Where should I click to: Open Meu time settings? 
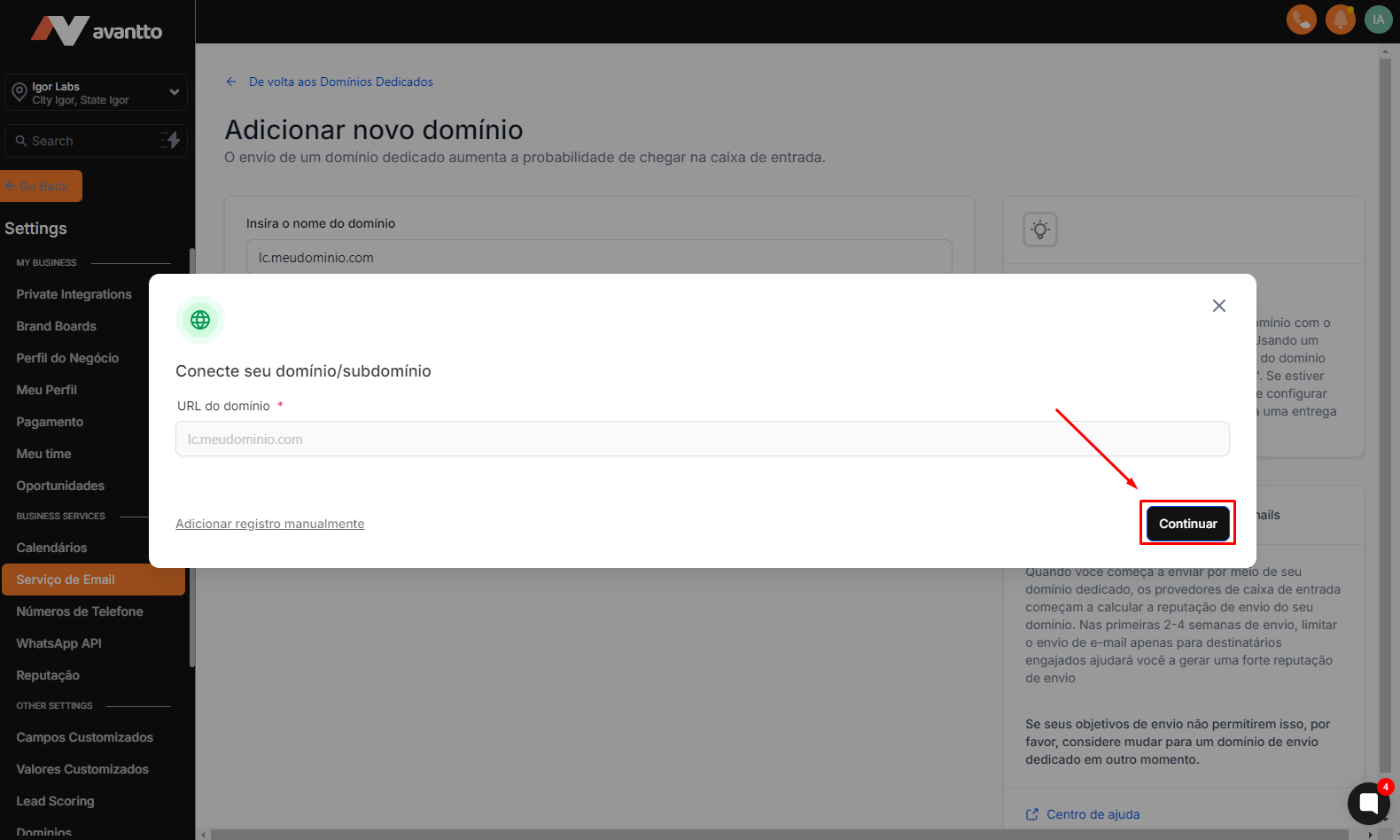pos(43,454)
